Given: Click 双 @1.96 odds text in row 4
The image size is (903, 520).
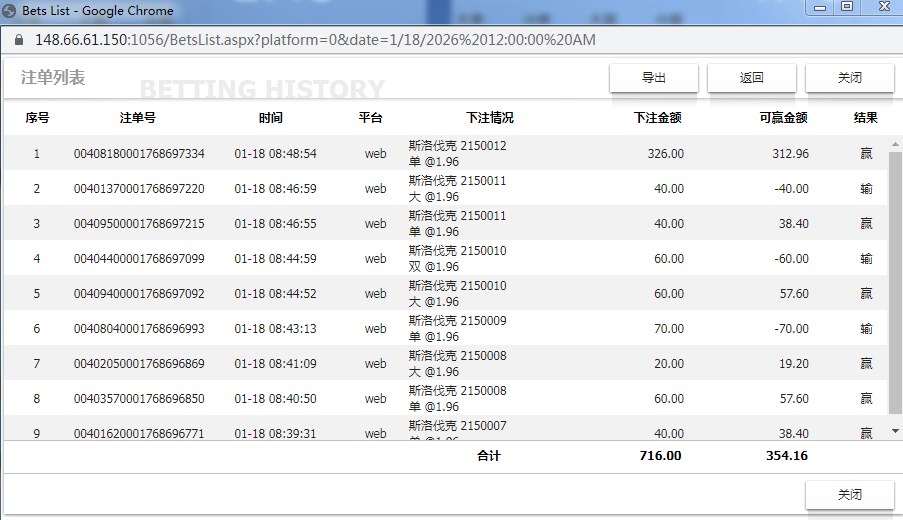Looking at the screenshot, I should (x=434, y=267).
